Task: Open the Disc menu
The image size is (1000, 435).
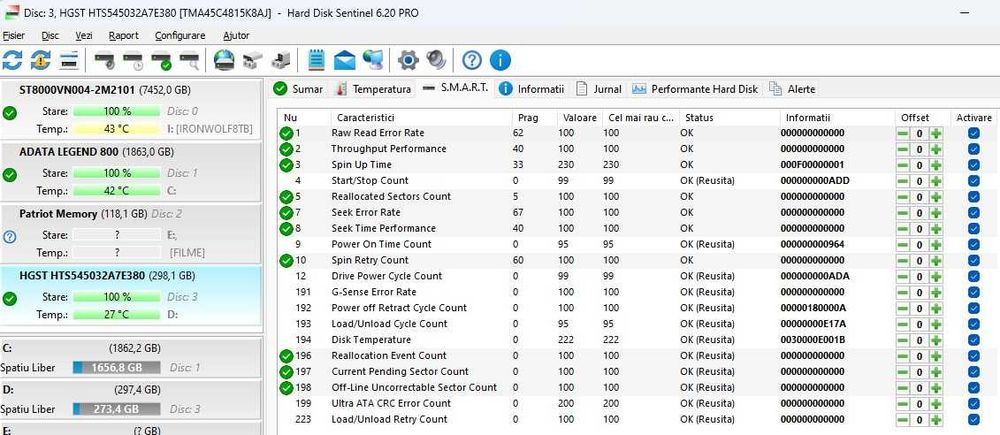Action: click(x=50, y=36)
